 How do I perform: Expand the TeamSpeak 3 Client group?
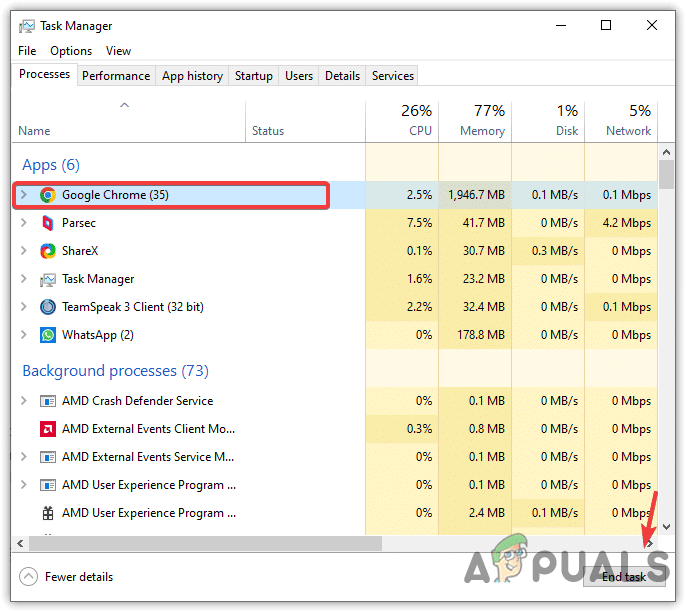coord(24,307)
